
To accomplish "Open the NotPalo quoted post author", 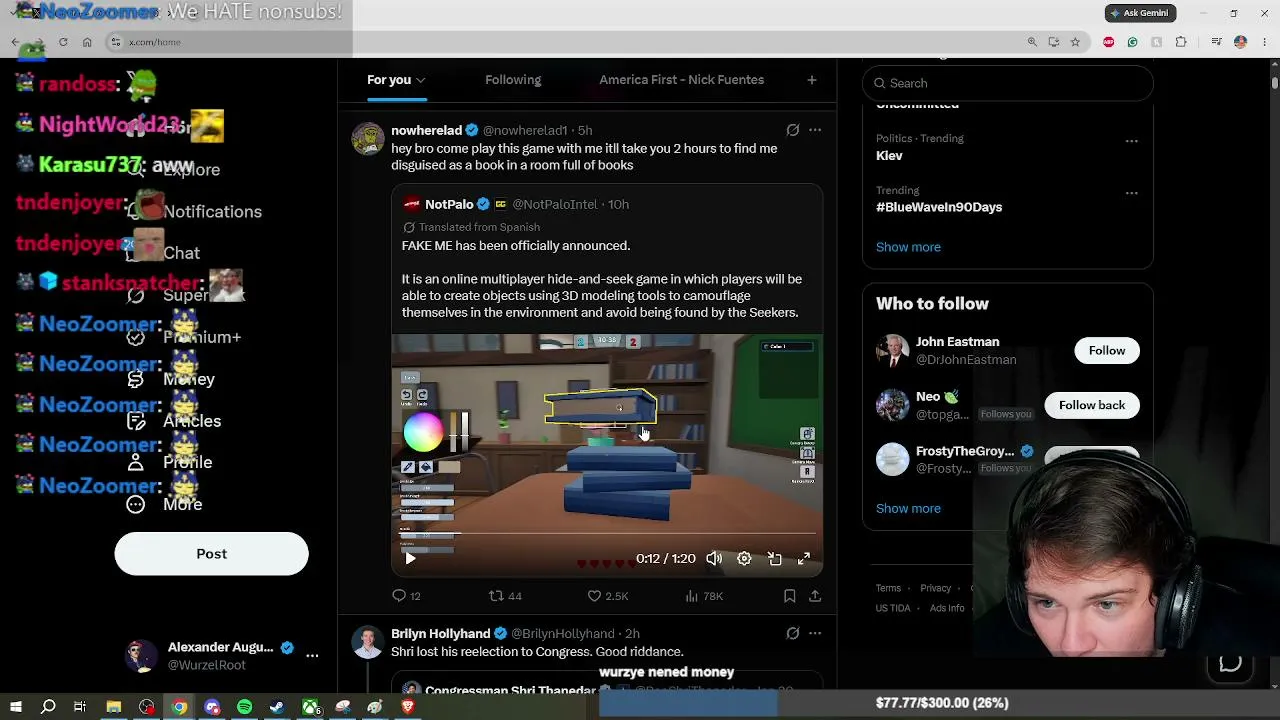I will [449, 204].
